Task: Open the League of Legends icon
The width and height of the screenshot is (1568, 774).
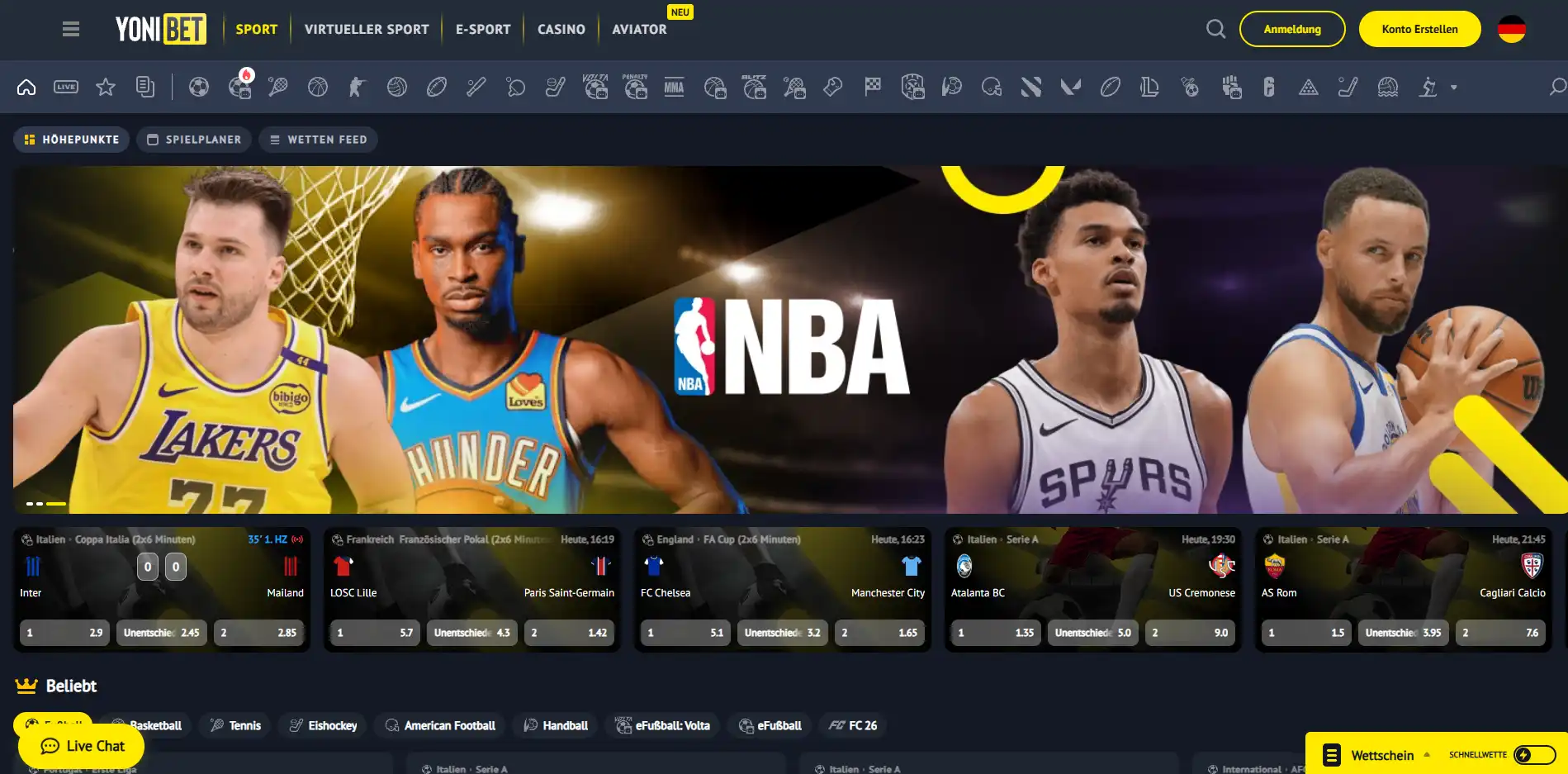Action: [1149, 86]
